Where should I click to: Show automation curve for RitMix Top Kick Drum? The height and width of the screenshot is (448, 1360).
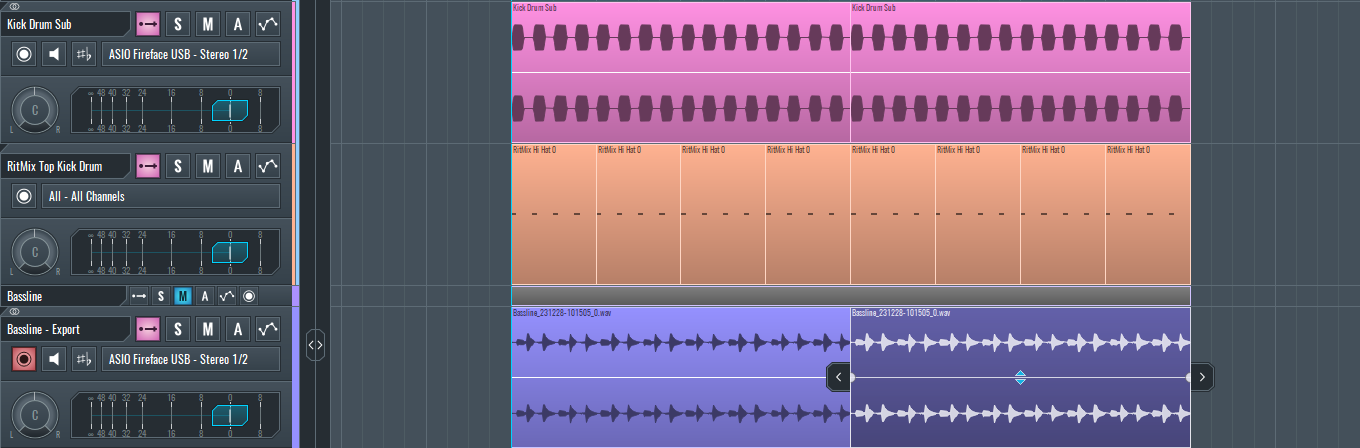(x=267, y=166)
